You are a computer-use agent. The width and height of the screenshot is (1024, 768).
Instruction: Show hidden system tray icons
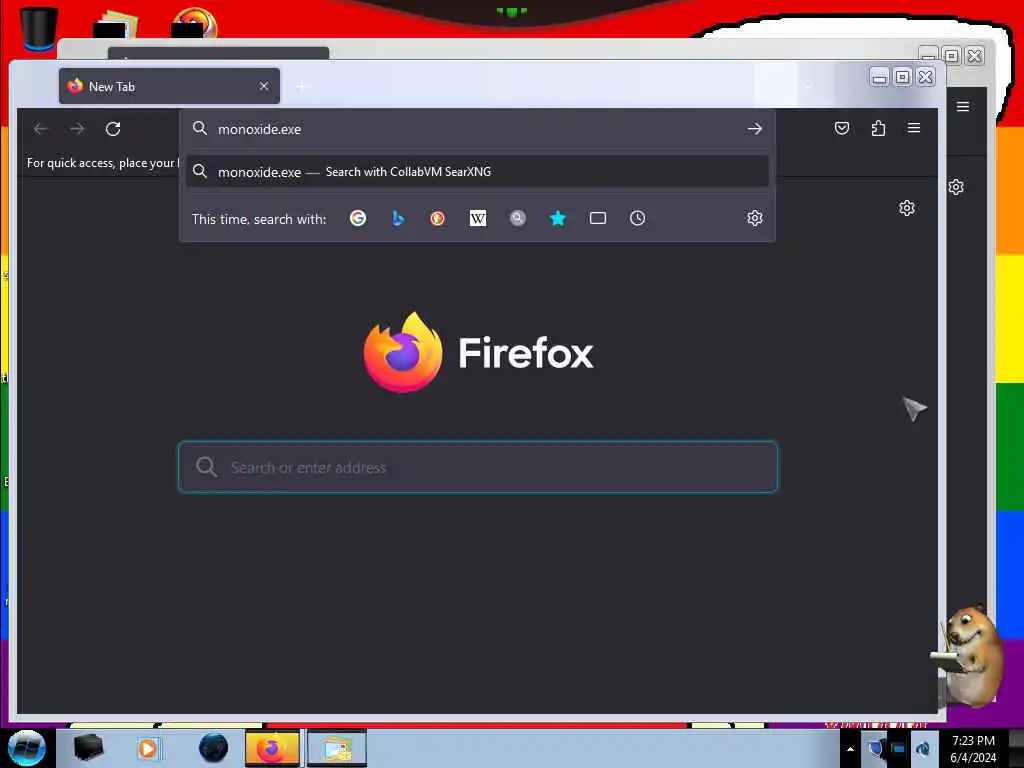(850, 749)
